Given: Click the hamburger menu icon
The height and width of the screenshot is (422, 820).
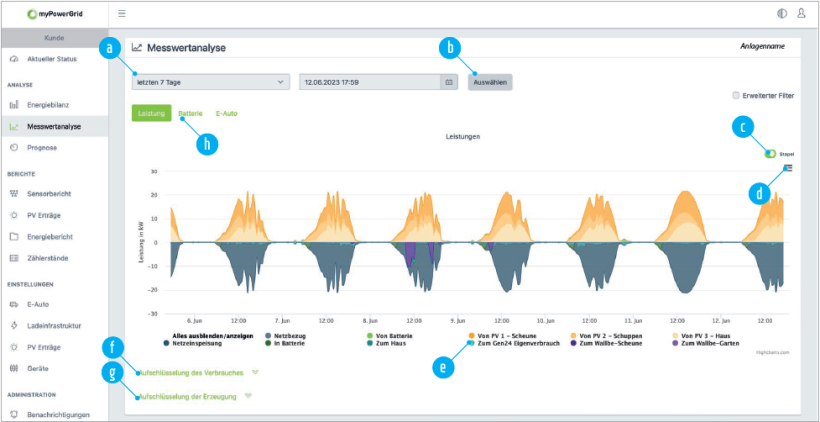Looking at the screenshot, I should tap(122, 14).
